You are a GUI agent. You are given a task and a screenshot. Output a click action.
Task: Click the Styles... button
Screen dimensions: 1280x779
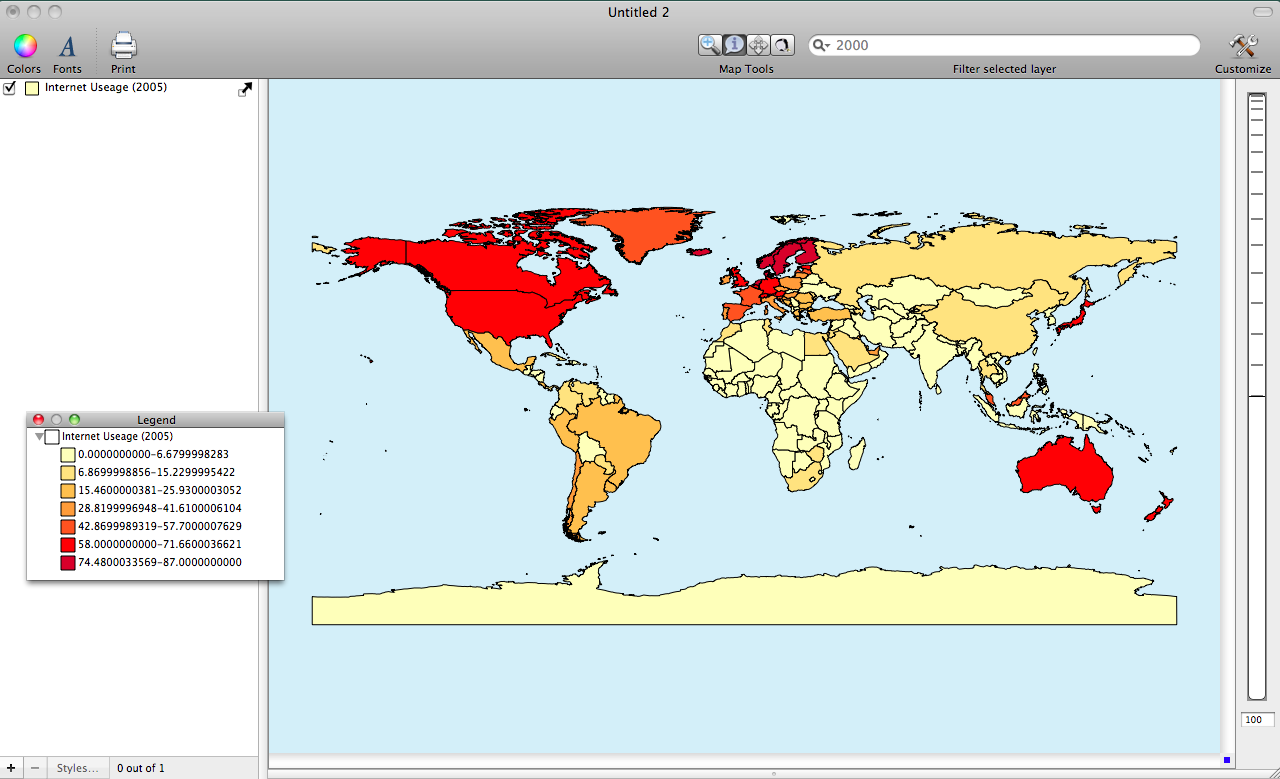pos(77,768)
